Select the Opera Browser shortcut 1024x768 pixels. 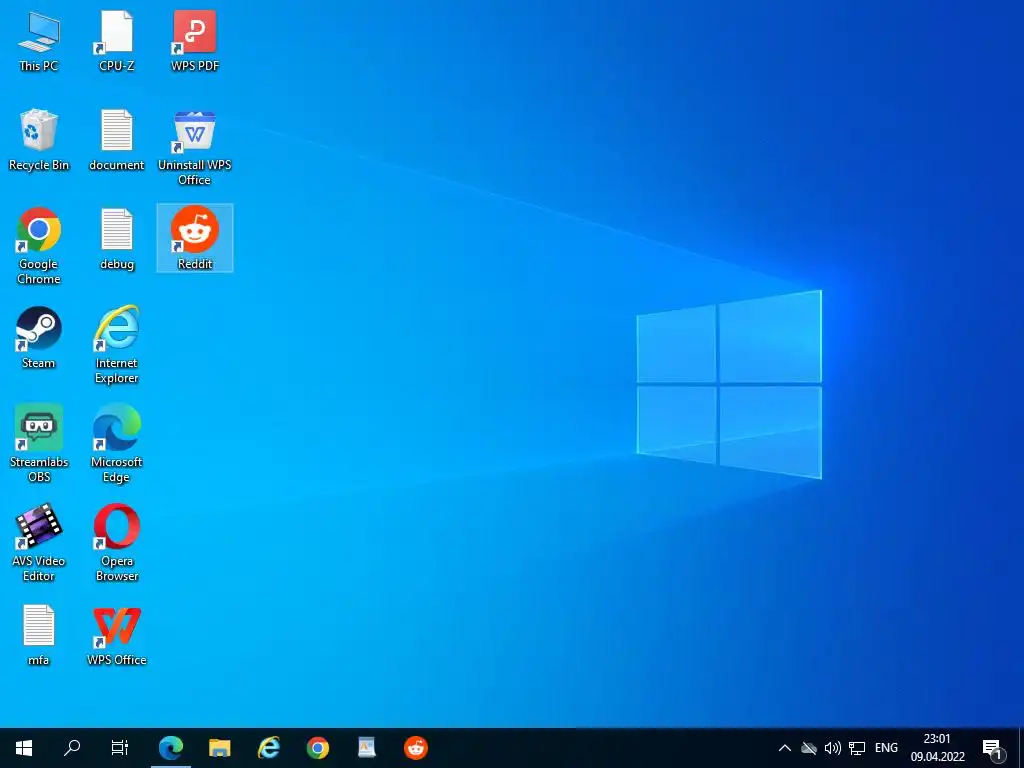117,543
